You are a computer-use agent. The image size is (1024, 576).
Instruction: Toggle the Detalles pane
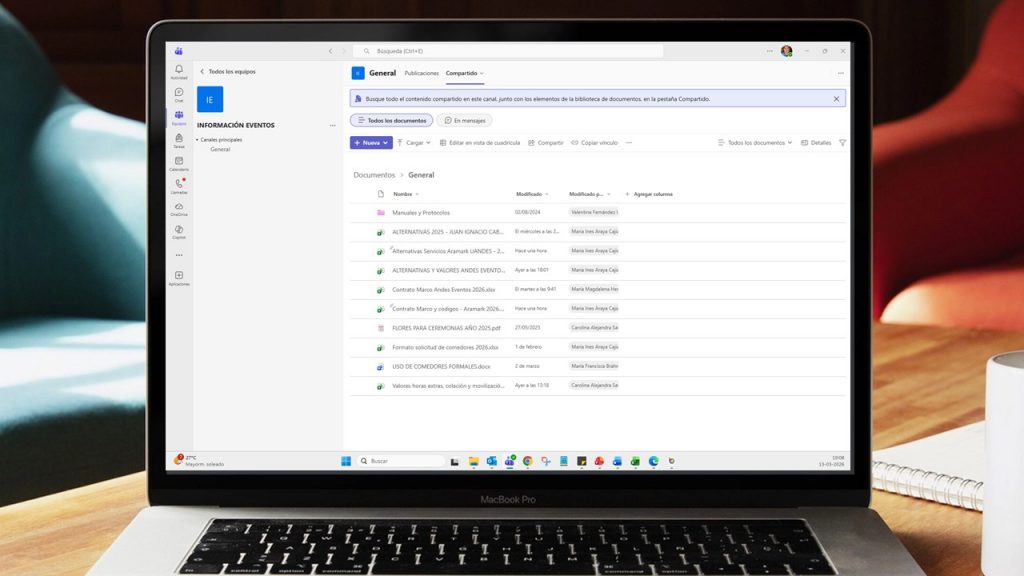tap(816, 143)
